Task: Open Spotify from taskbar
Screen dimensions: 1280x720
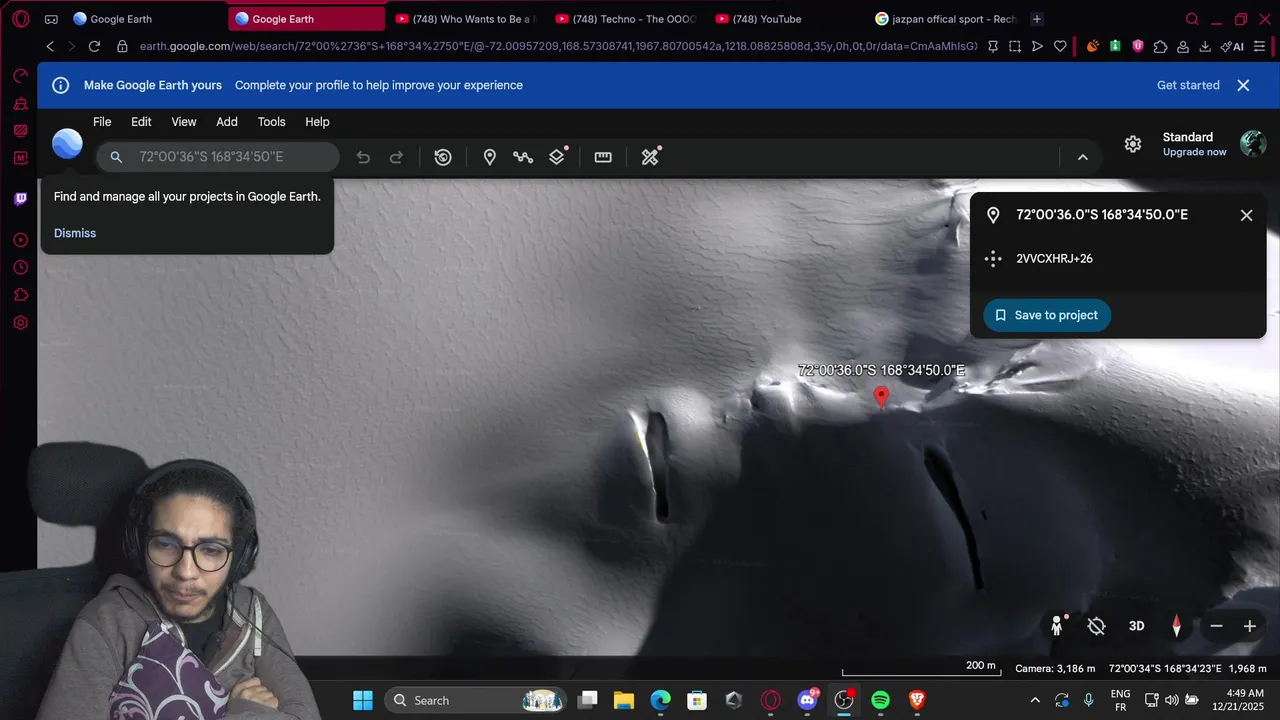Action: pyautogui.click(x=880, y=700)
